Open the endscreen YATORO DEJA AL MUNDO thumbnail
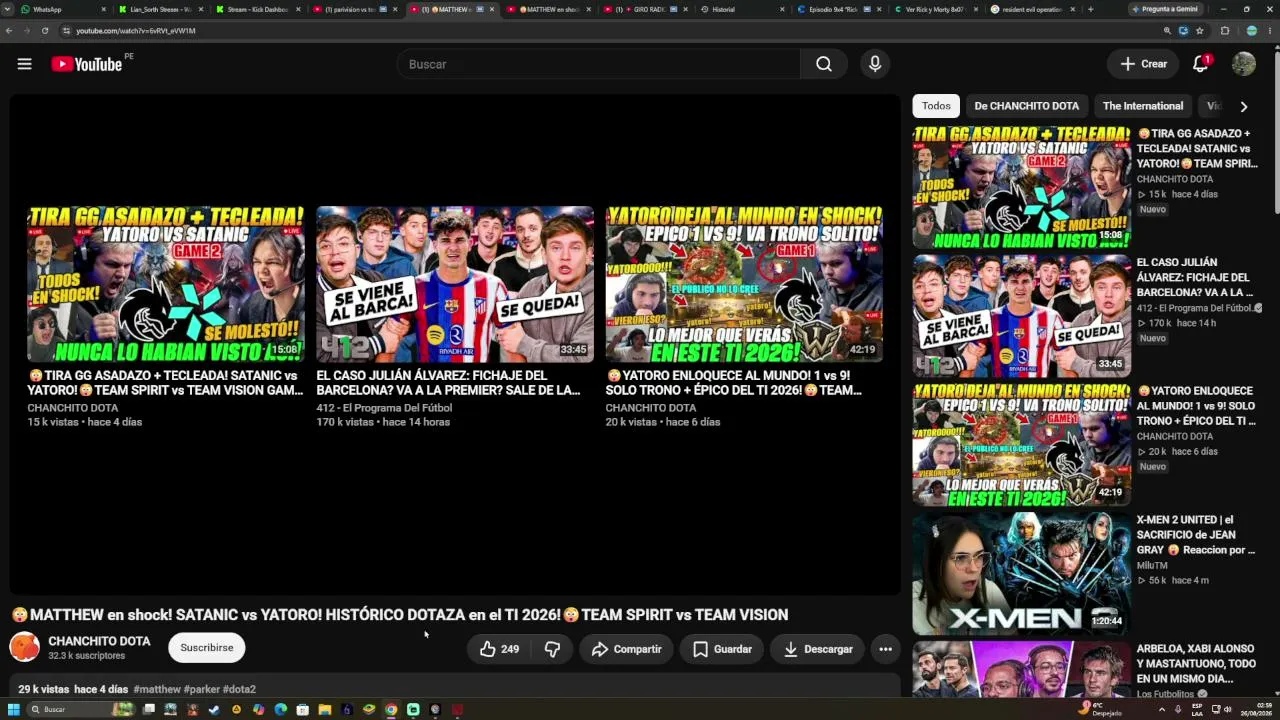 [x=744, y=284]
